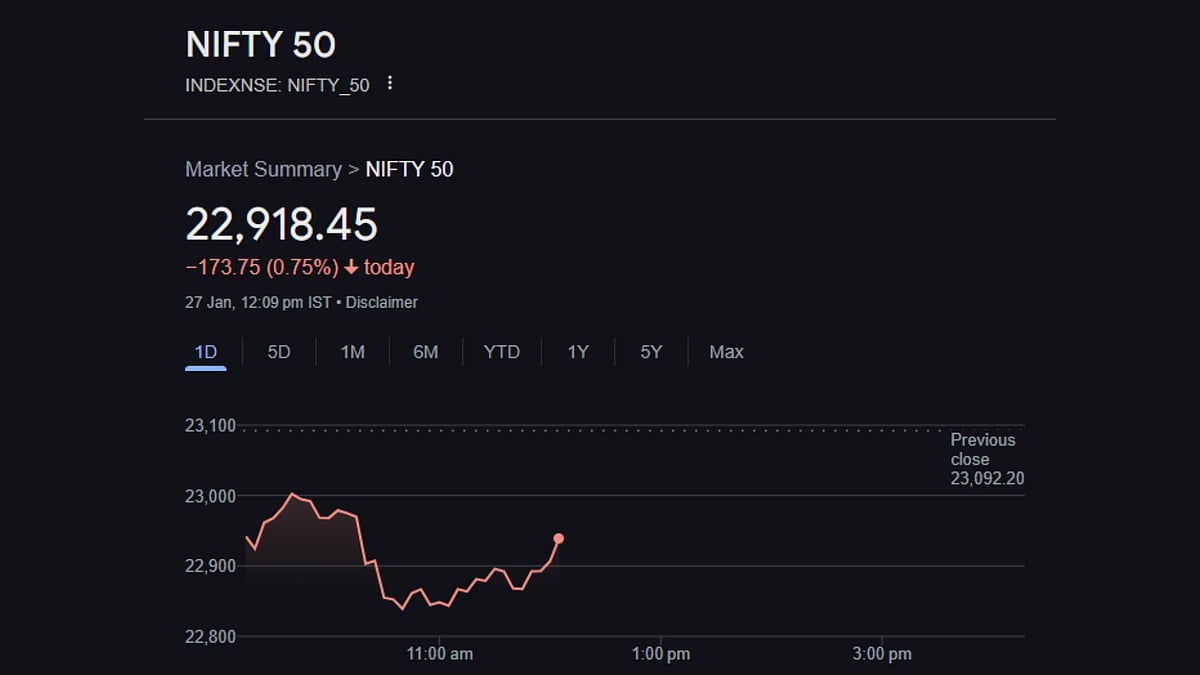This screenshot has height=675, width=1200.
Task: Go to the Market Summary link
Action: tap(263, 169)
